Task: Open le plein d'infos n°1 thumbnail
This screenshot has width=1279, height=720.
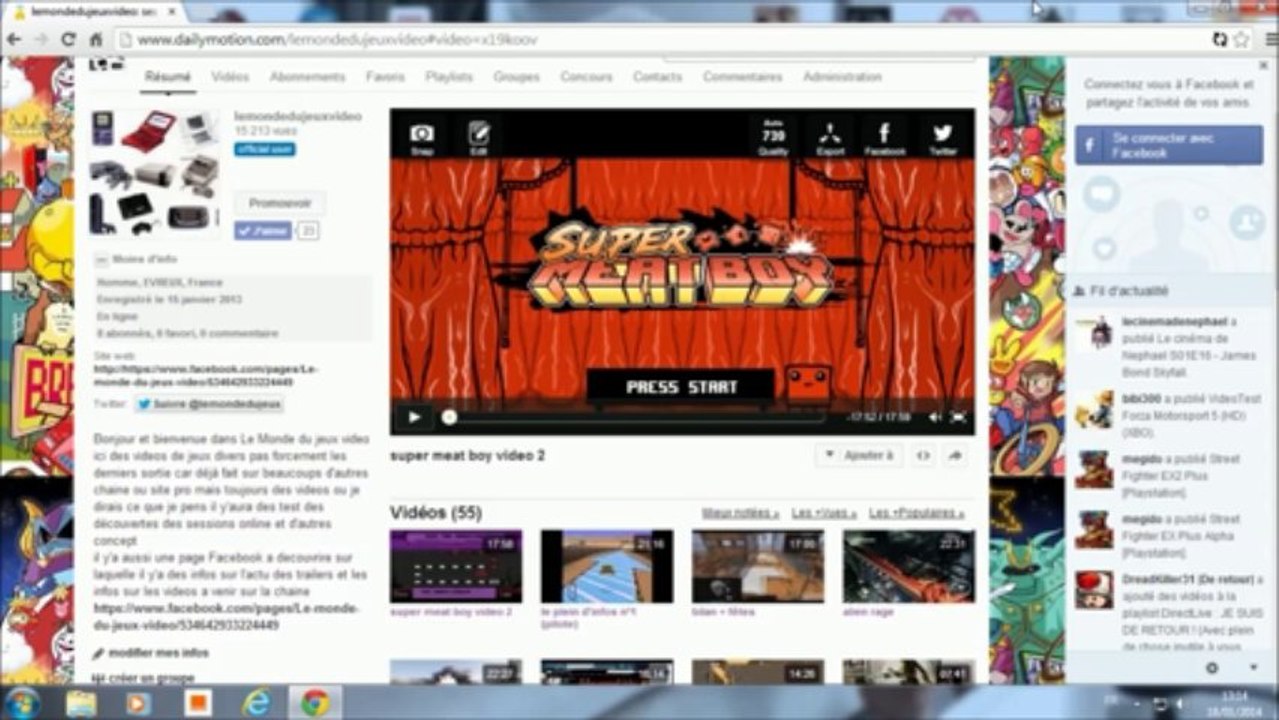Action: coord(607,566)
